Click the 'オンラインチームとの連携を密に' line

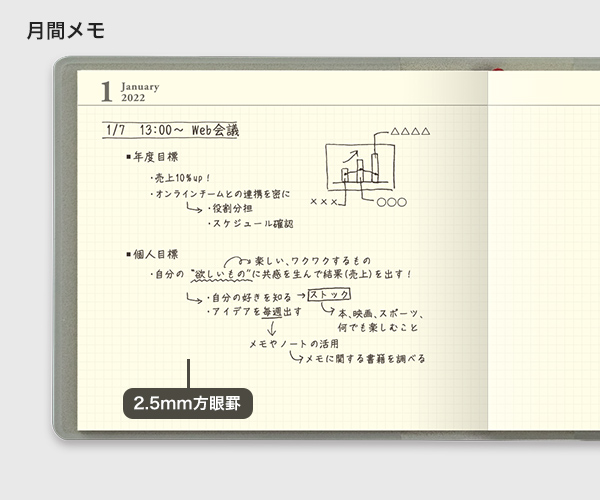(220, 194)
